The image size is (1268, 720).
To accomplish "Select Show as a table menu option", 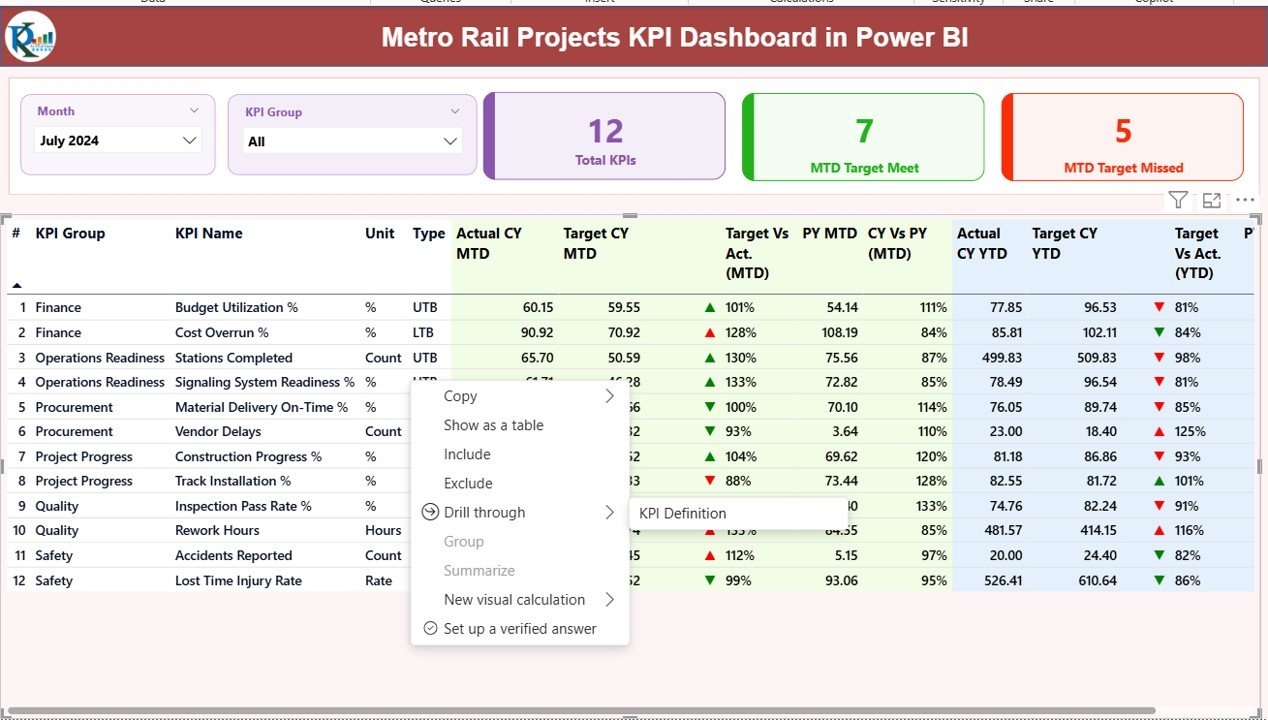I will 493,425.
